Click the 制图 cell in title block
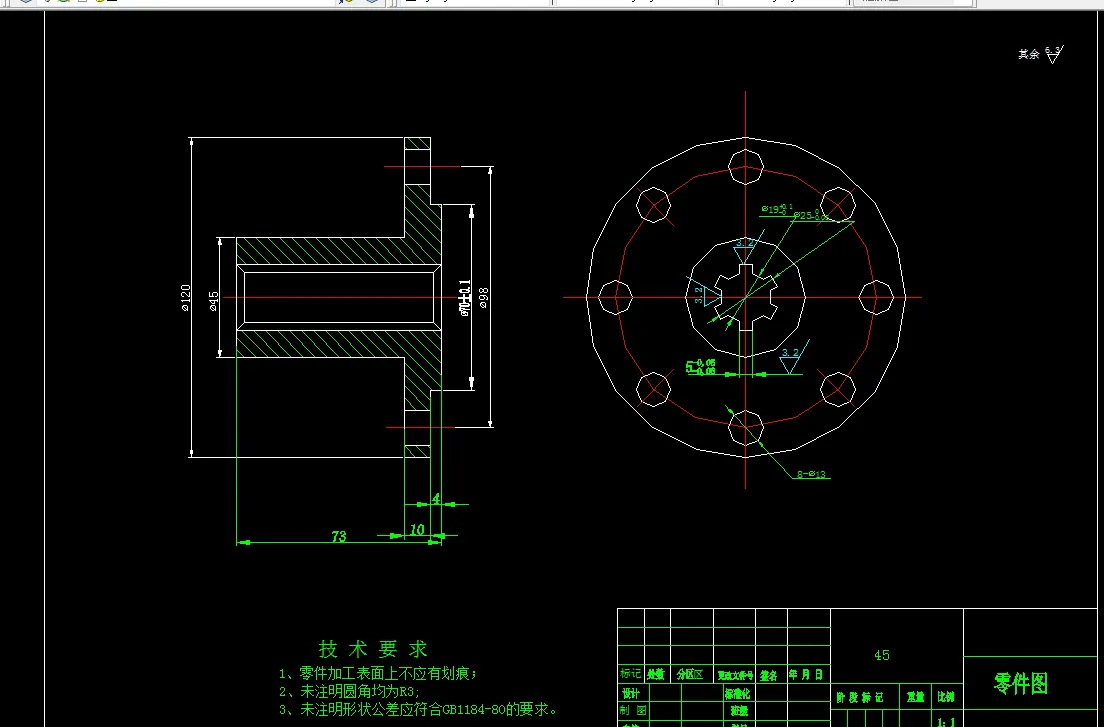Screen dimensions: 1104x727 [631, 711]
